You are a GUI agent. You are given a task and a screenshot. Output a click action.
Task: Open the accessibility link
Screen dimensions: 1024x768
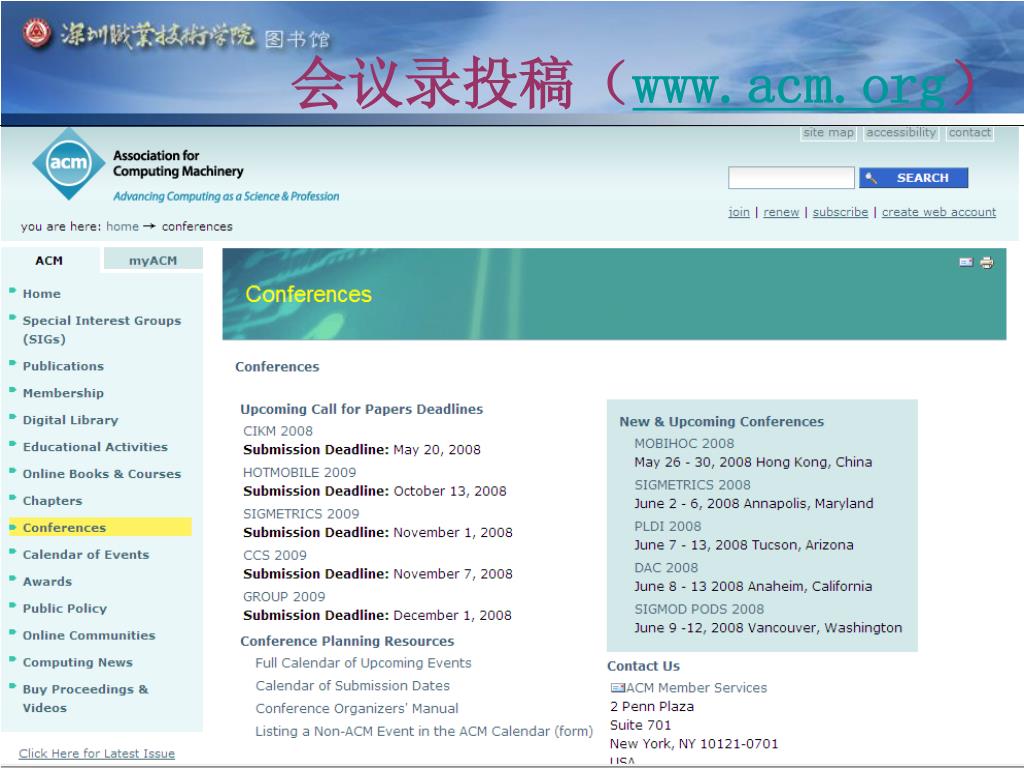(901, 133)
